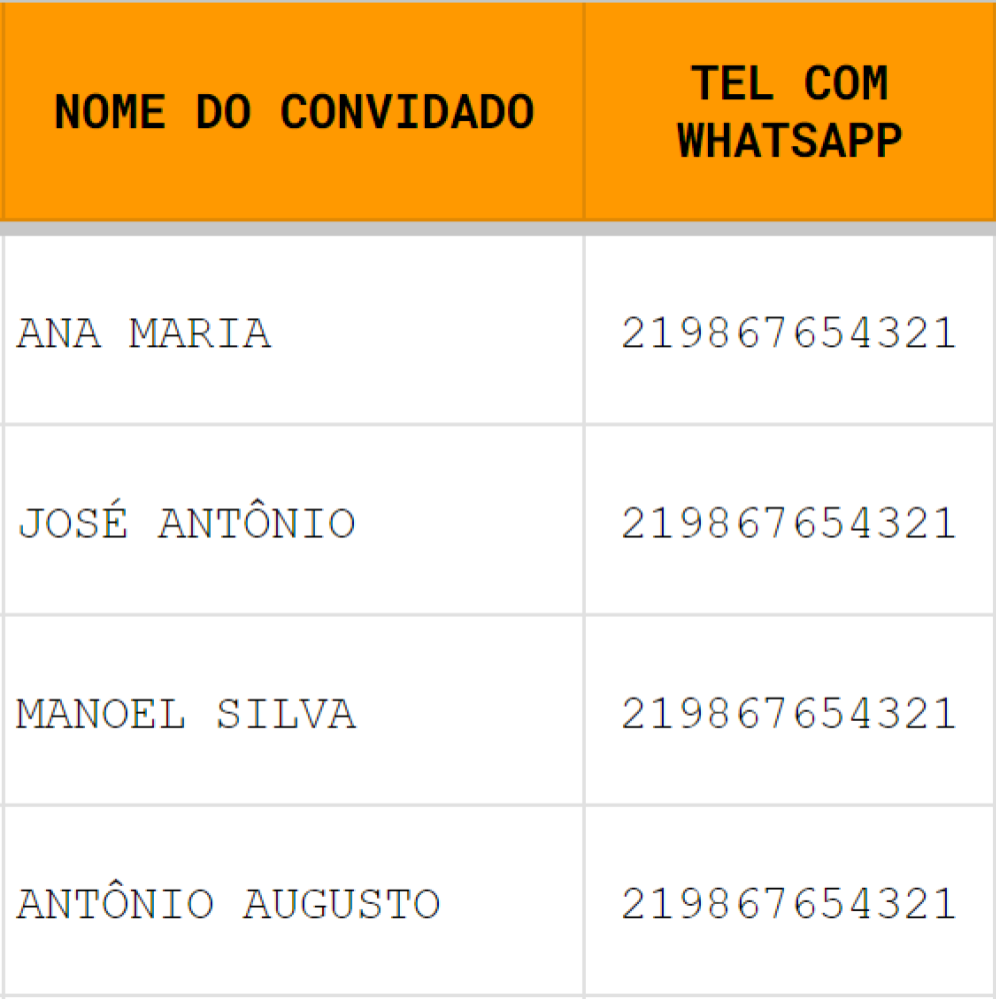Select the phone number in ANA MARIA's row
The width and height of the screenshot is (1000, 1000).
(790, 333)
